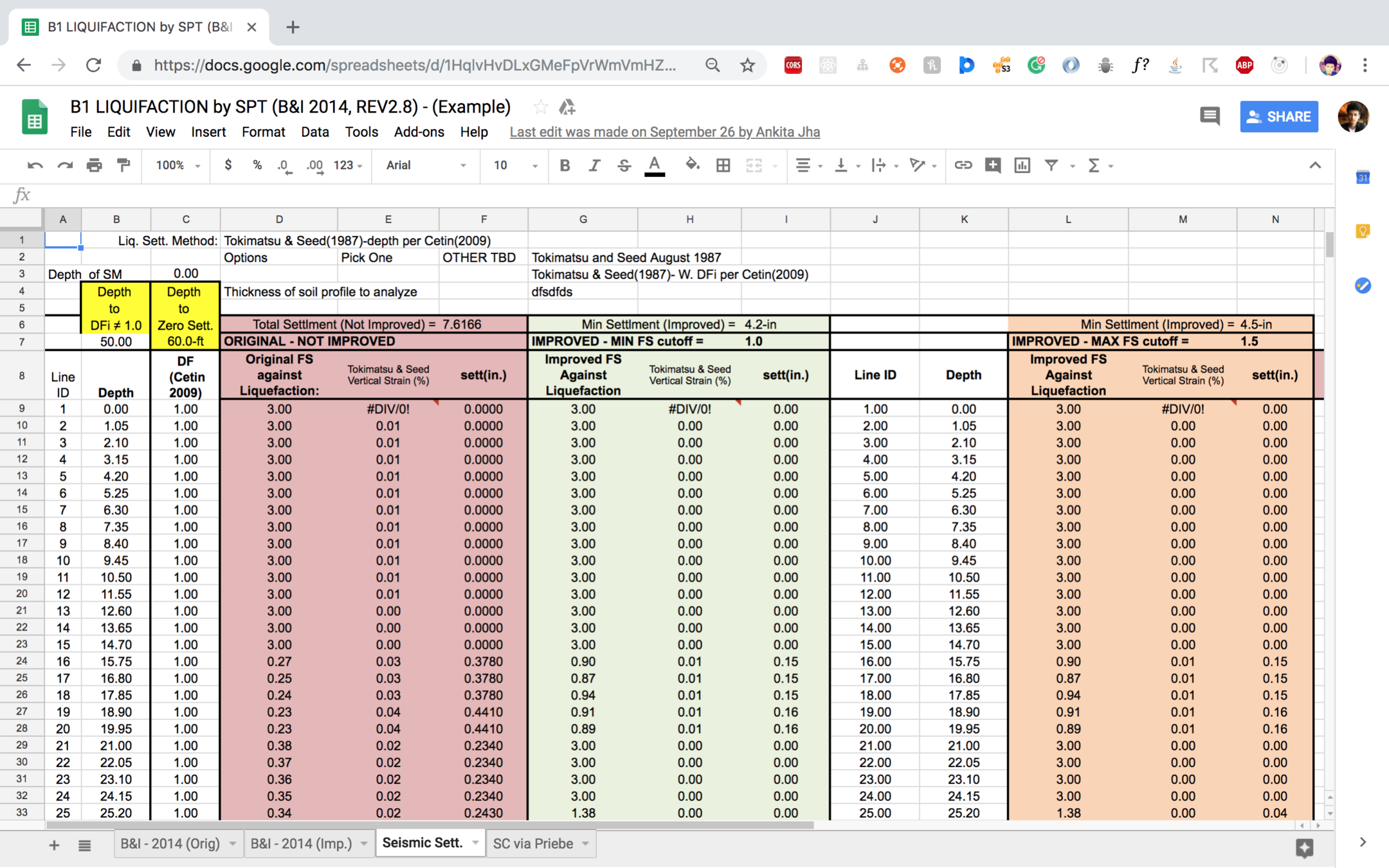Open the borders tool
Screen dimensions: 1389x868
point(723,165)
